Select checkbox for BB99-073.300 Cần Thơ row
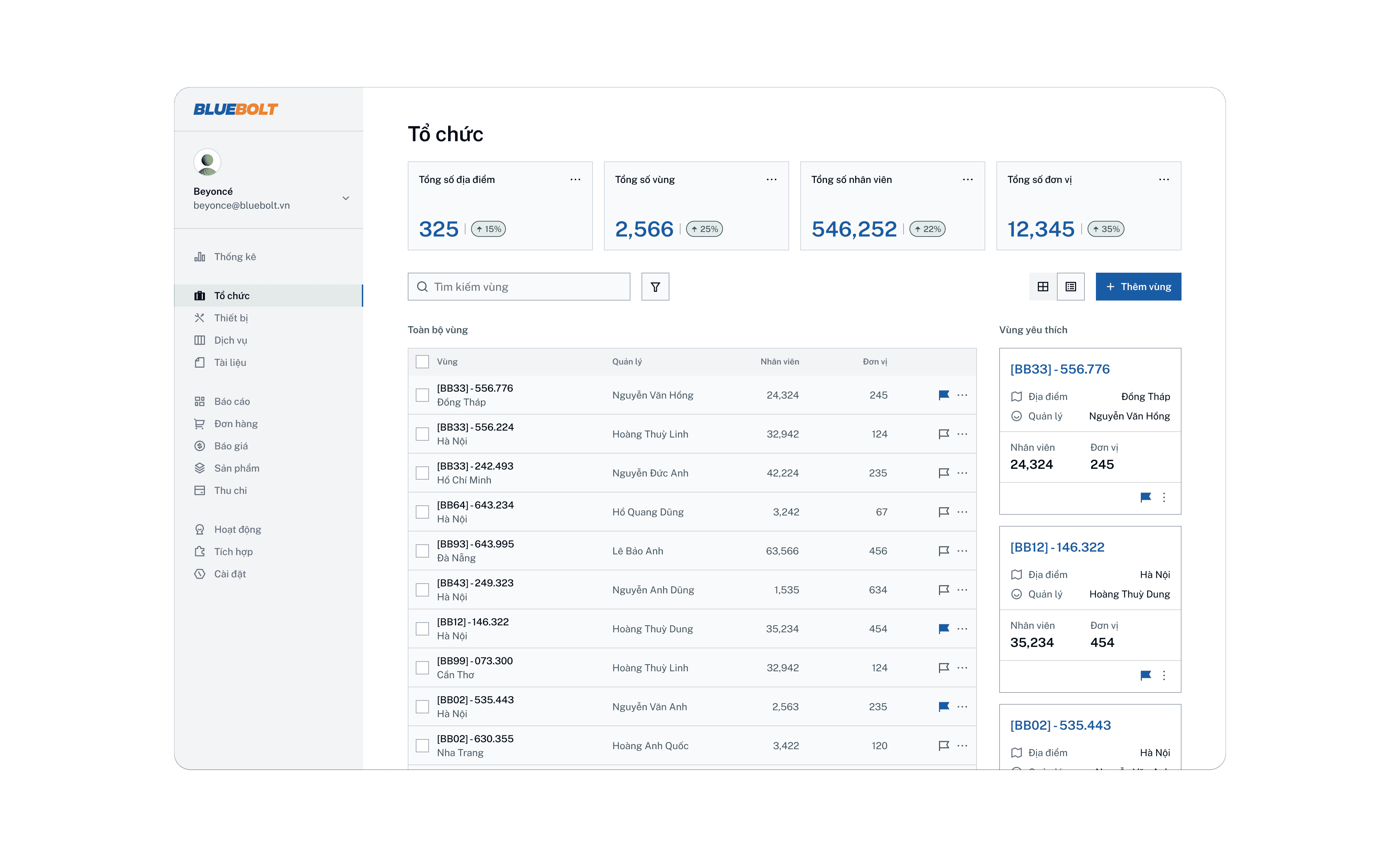 (422, 668)
